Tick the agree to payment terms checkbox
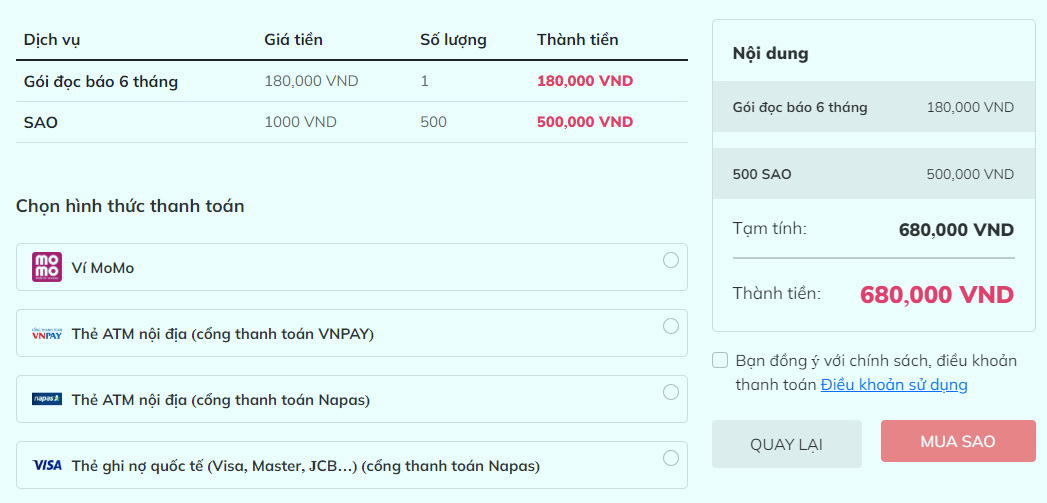Viewport: 1047px width, 503px height. tap(720, 361)
